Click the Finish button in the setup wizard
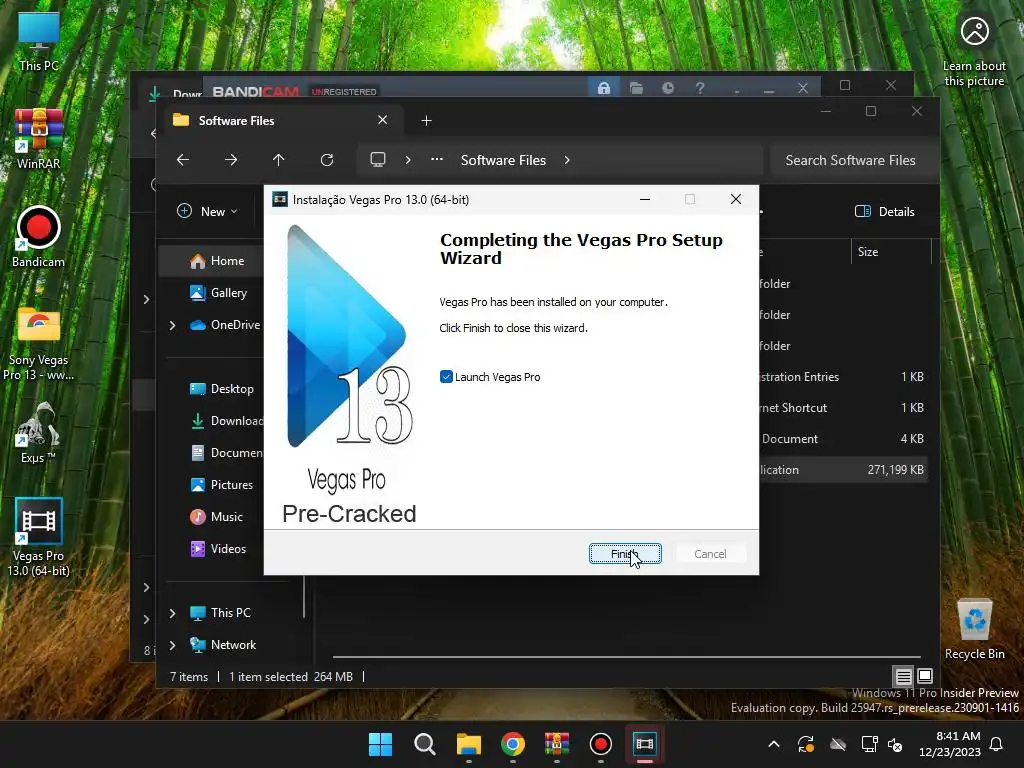The height and width of the screenshot is (768, 1024). (625, 554)
